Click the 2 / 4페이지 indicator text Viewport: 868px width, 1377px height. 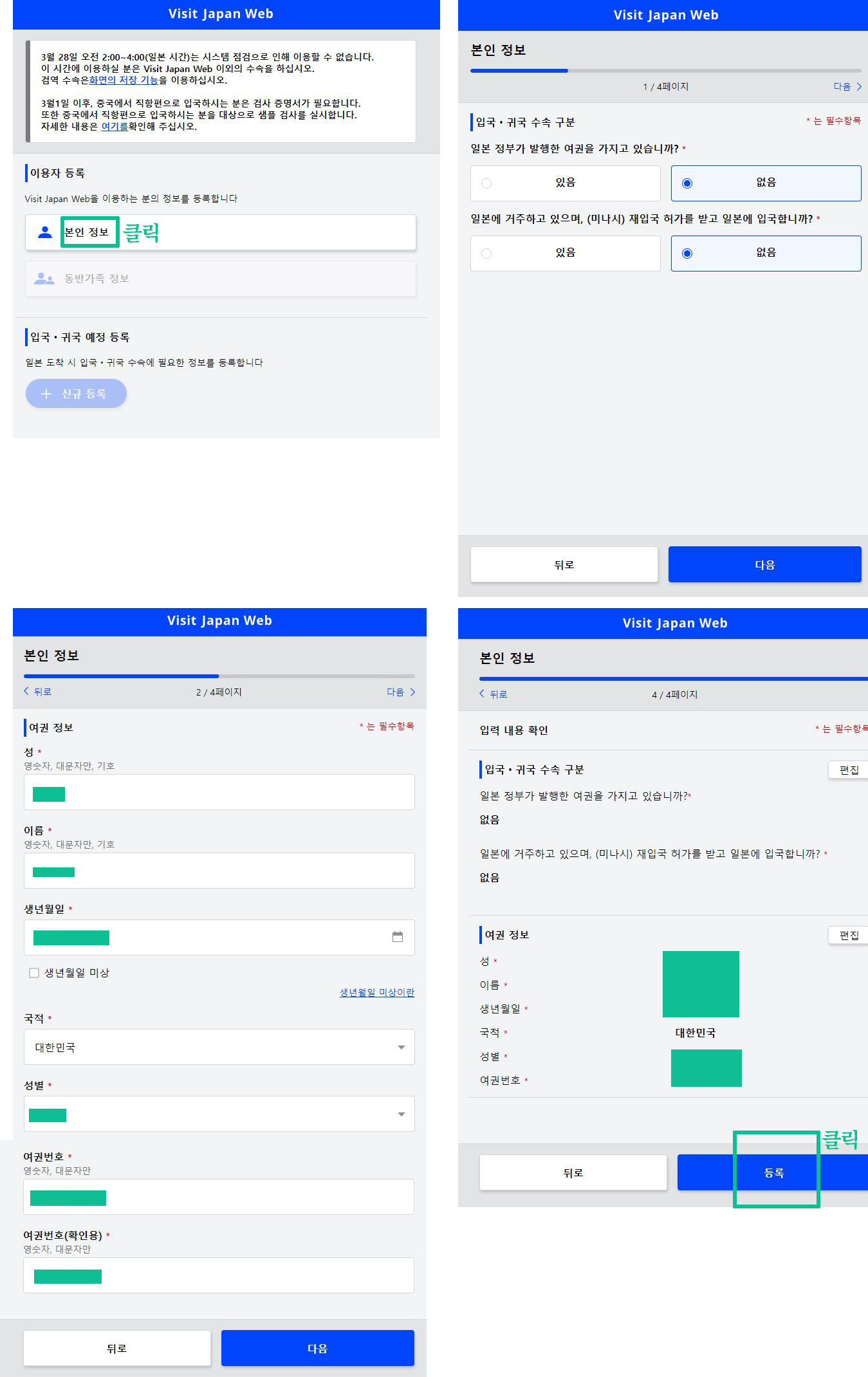(x=219, y=692)
